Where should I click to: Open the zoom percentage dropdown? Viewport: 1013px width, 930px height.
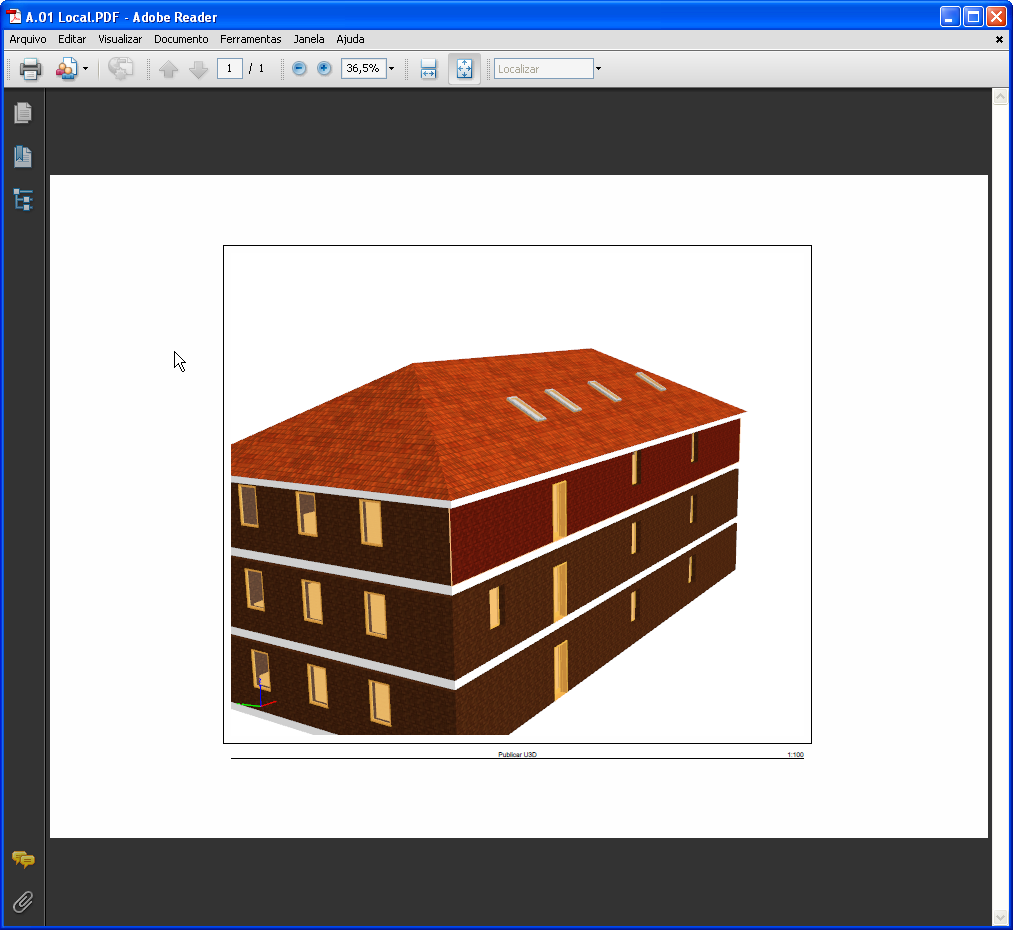tap(391, 68)
